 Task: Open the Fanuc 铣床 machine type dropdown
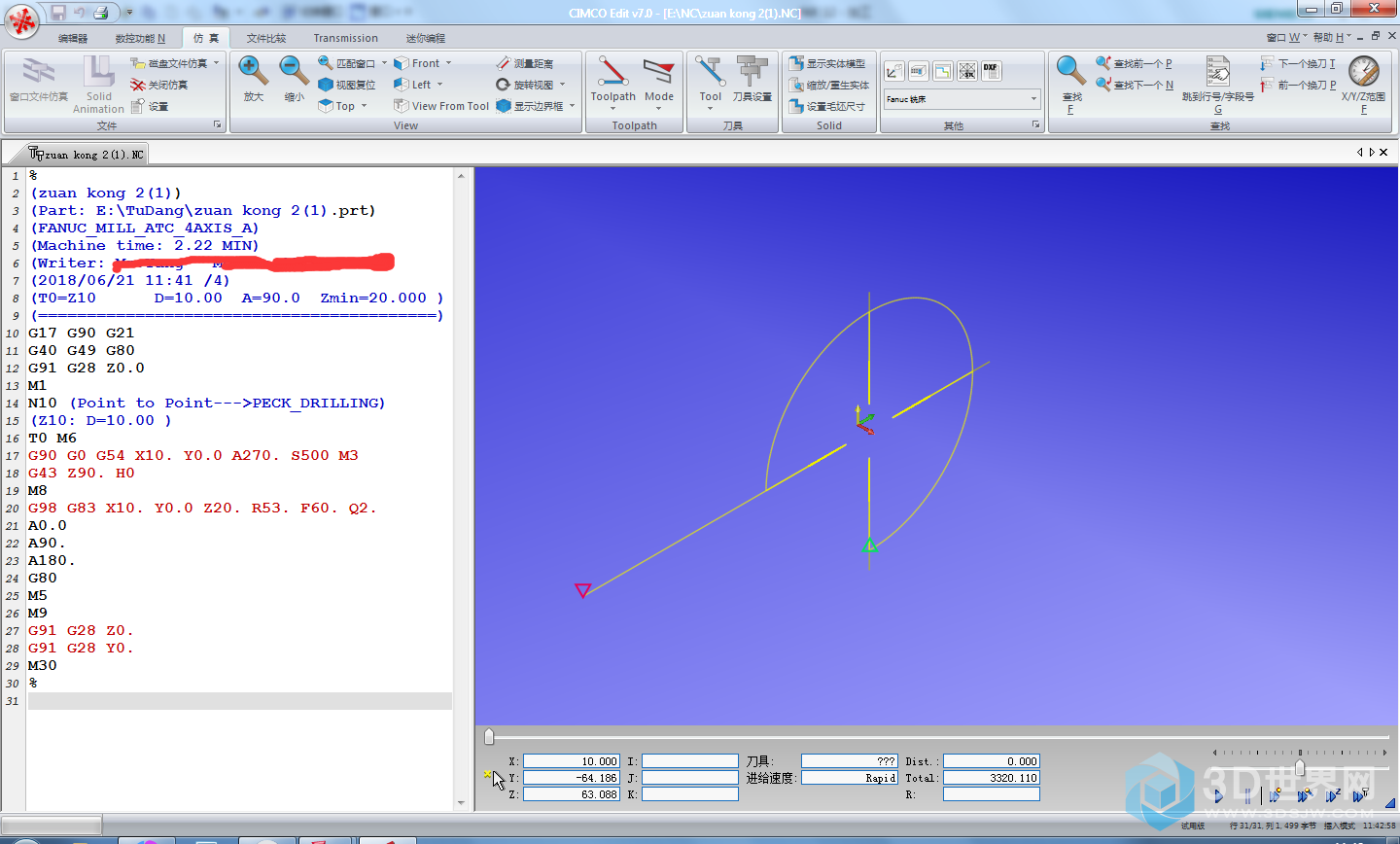click(x=962, y=99)
